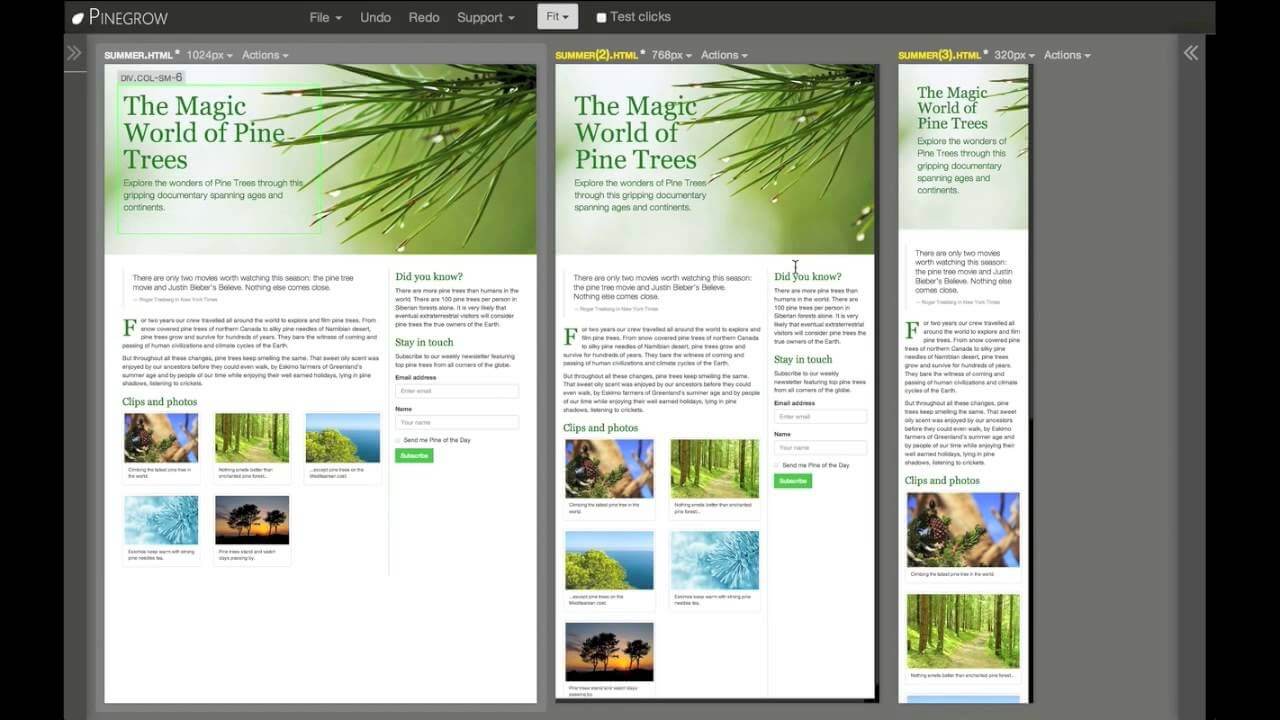
Task: Click Redo in the top bar
Action: pyautogui.click(x=424, y=17)
